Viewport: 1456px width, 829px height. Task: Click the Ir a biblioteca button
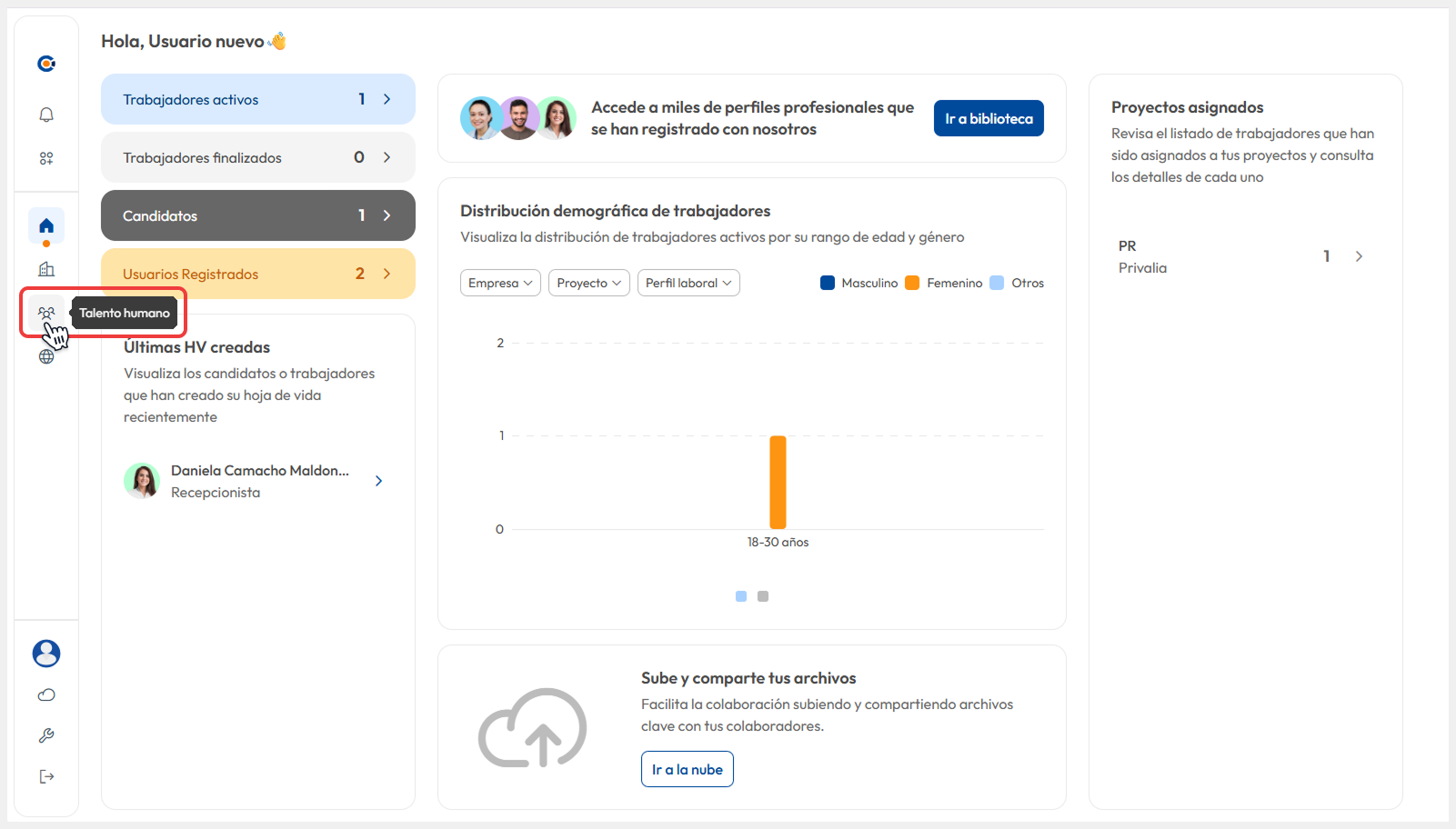989,118
